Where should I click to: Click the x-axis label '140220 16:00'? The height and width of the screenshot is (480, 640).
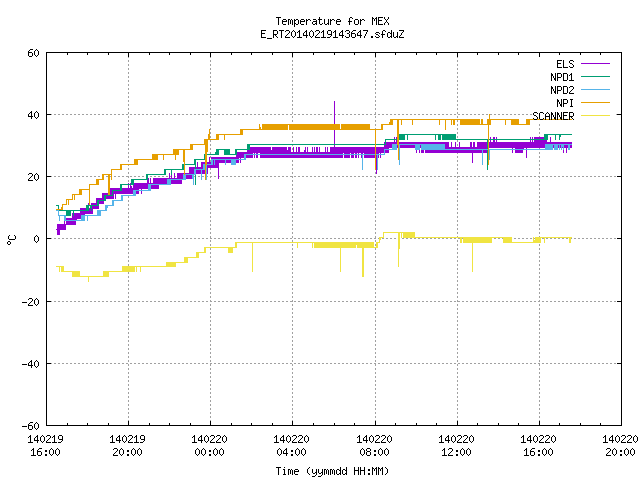click(538, 446)
